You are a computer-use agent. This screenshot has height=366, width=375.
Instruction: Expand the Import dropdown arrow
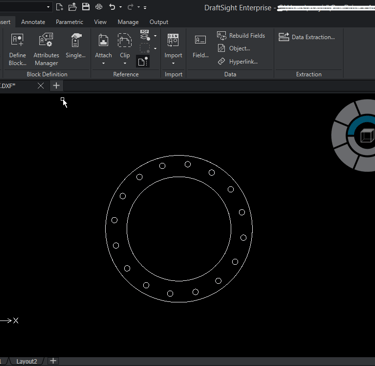click(x=173, y=63)
